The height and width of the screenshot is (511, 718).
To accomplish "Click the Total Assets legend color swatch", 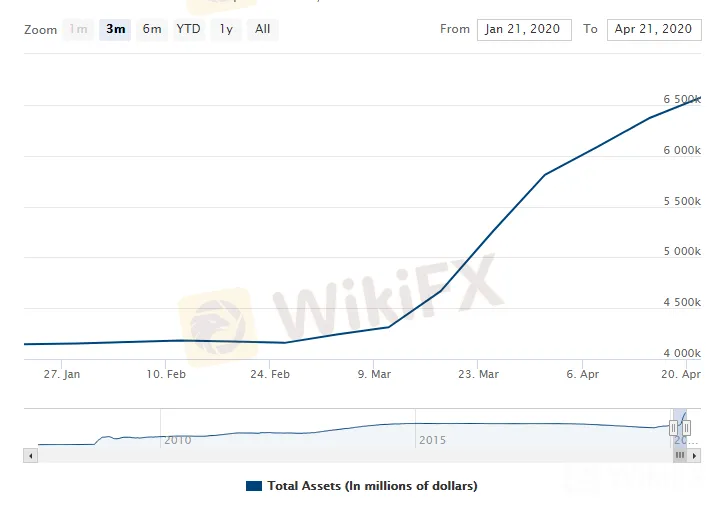I will [x=253, y=486].
